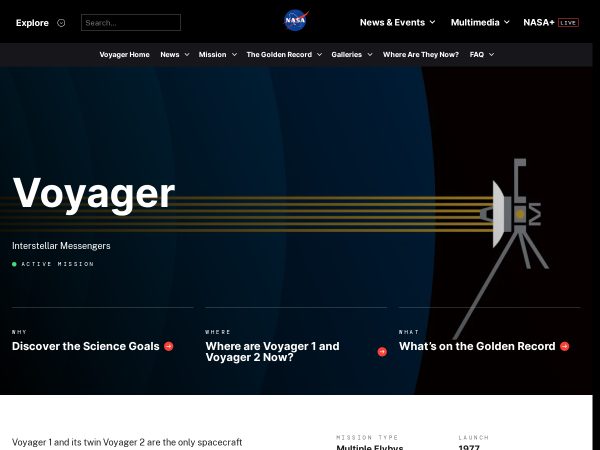Click the WHERE heading label
This screenshot has height=450, width=600.
218,332
